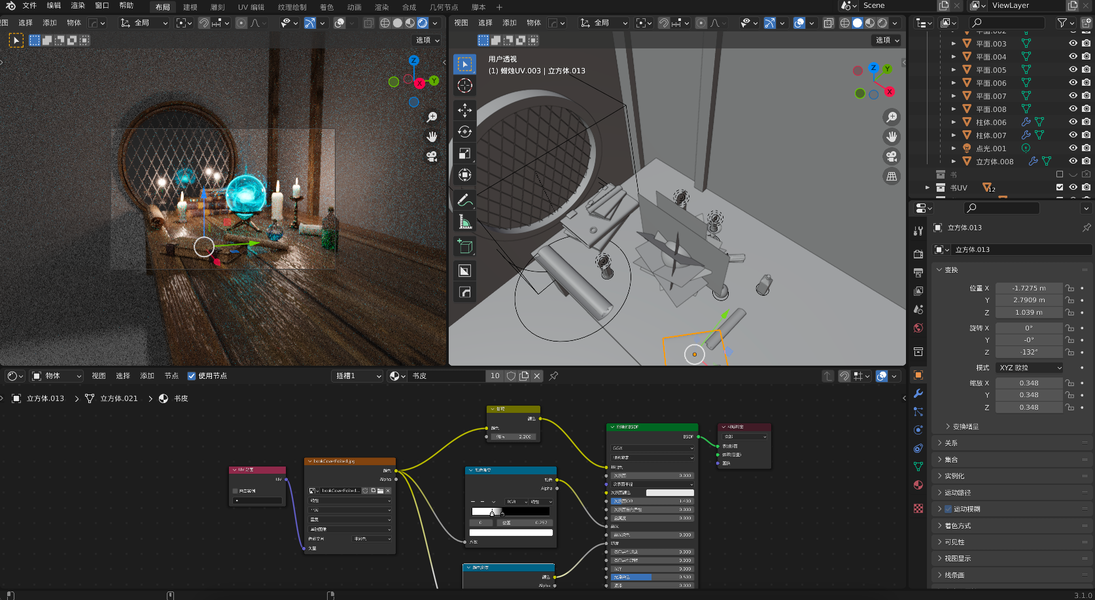Hide 点光.001 with its eye icon
This screenshot has width=1095, height=600.
(x=1073, y=148)
